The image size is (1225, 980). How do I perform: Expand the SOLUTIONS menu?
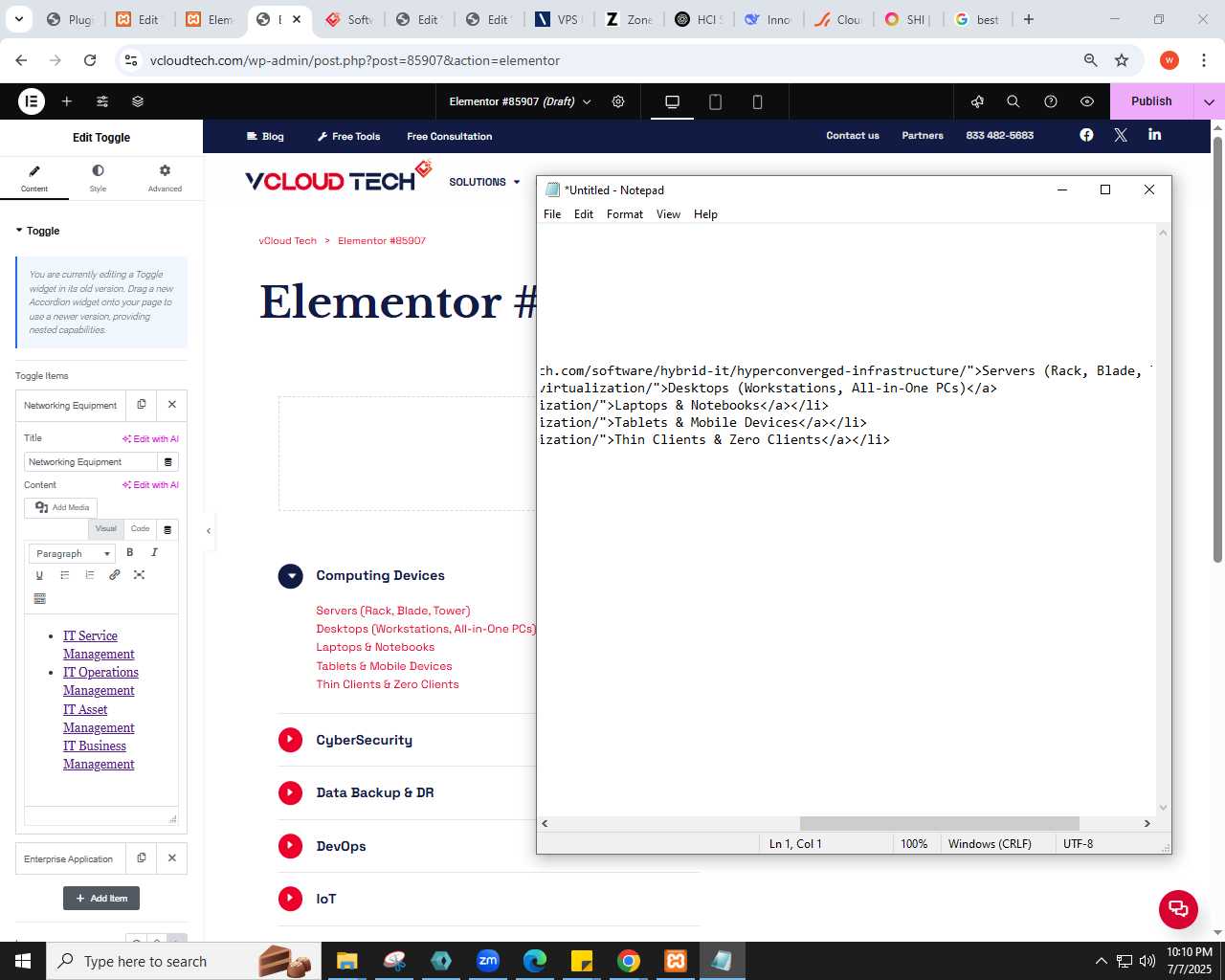pyautogui.click(x=484, y=182)
